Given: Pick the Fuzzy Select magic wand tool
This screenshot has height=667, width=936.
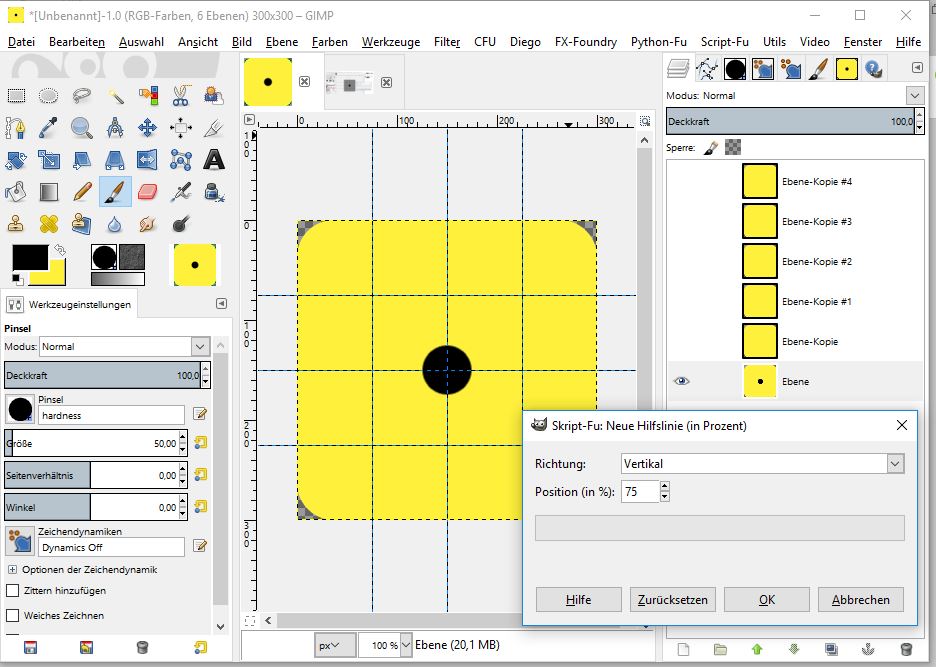Looking at the screenshot, I should pos(115,96).
